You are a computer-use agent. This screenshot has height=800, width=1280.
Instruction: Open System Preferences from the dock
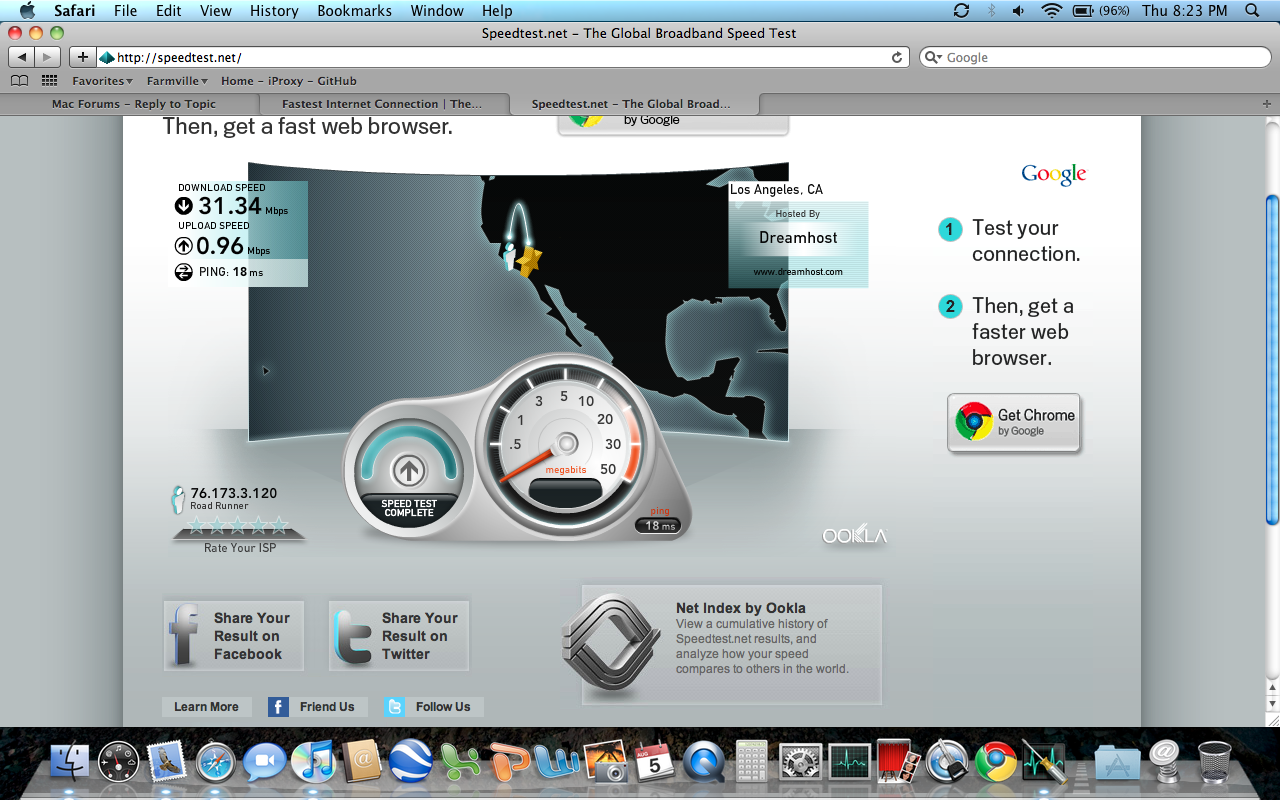800,762
